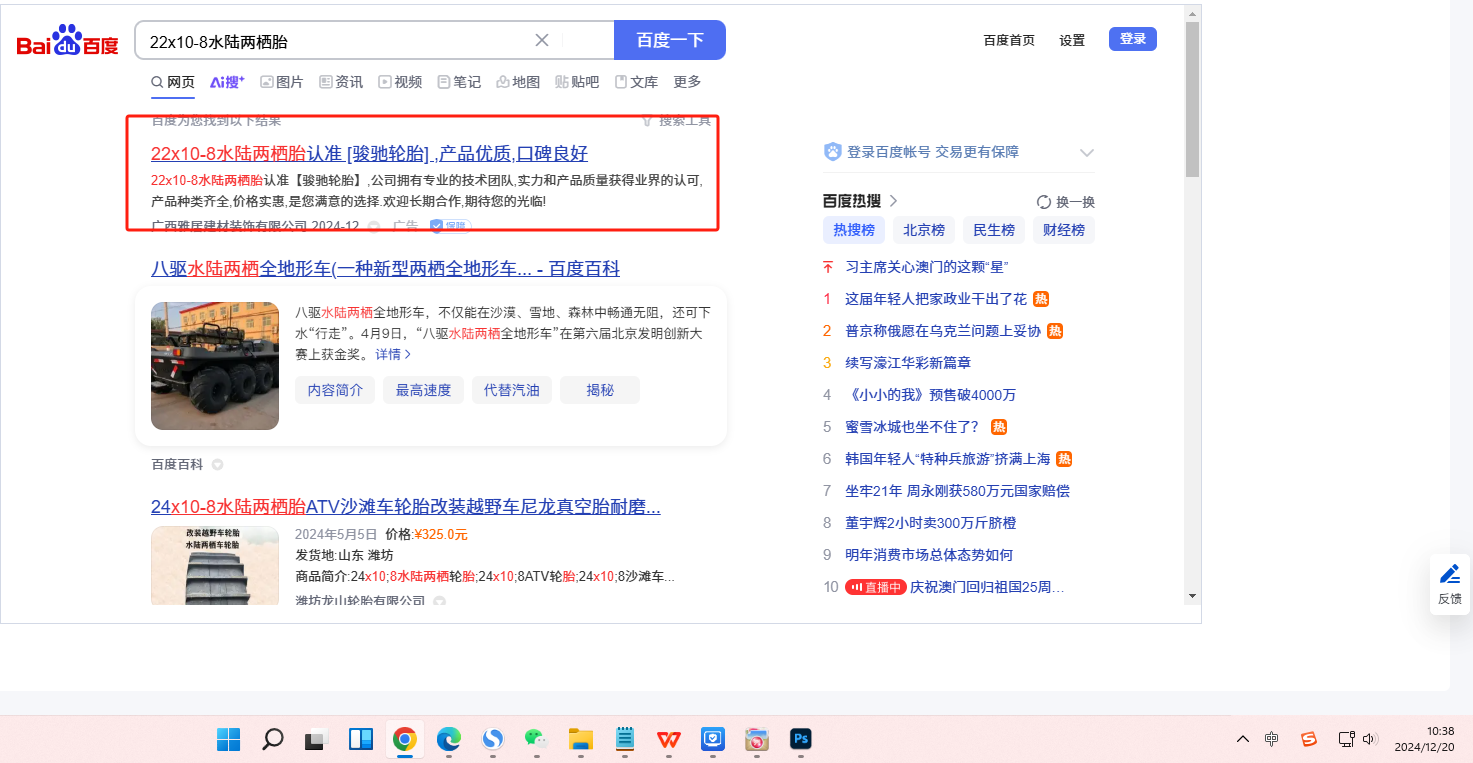Expand the dropdown arrow beside 百度百科 source

point(217,465)
